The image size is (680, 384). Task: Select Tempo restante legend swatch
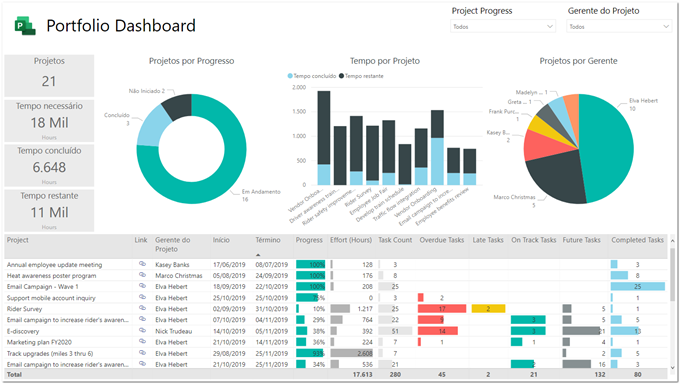tap(341, 76)
